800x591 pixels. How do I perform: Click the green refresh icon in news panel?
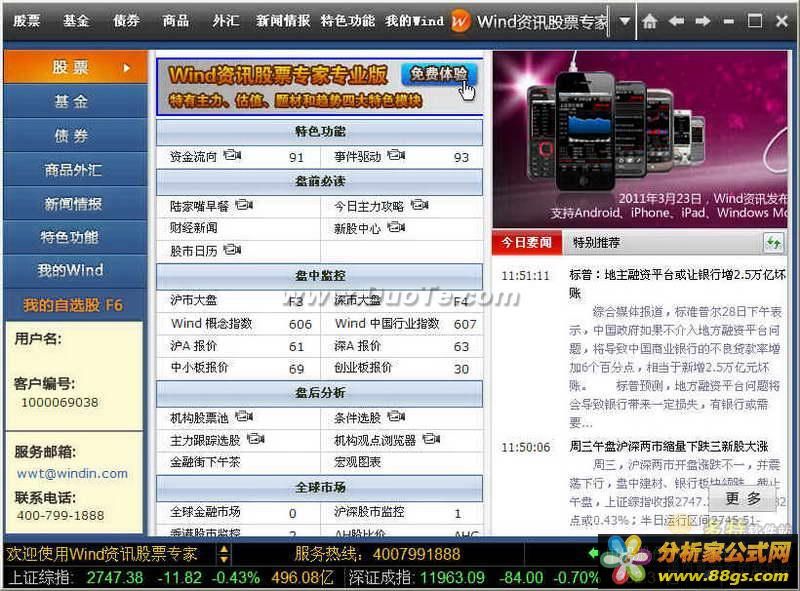[x=773, y=243]
